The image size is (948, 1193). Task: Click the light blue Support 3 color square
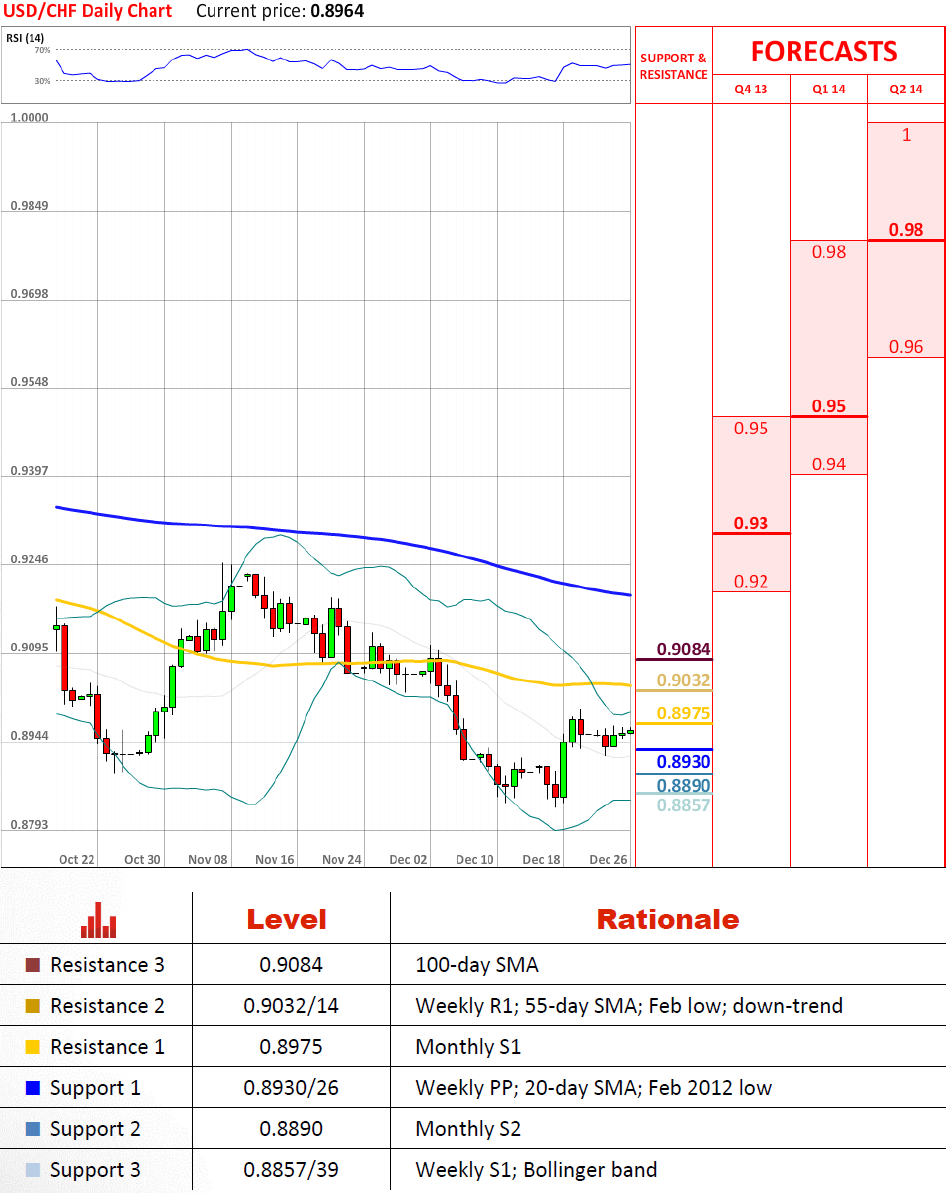click(x=32, y=1170)
